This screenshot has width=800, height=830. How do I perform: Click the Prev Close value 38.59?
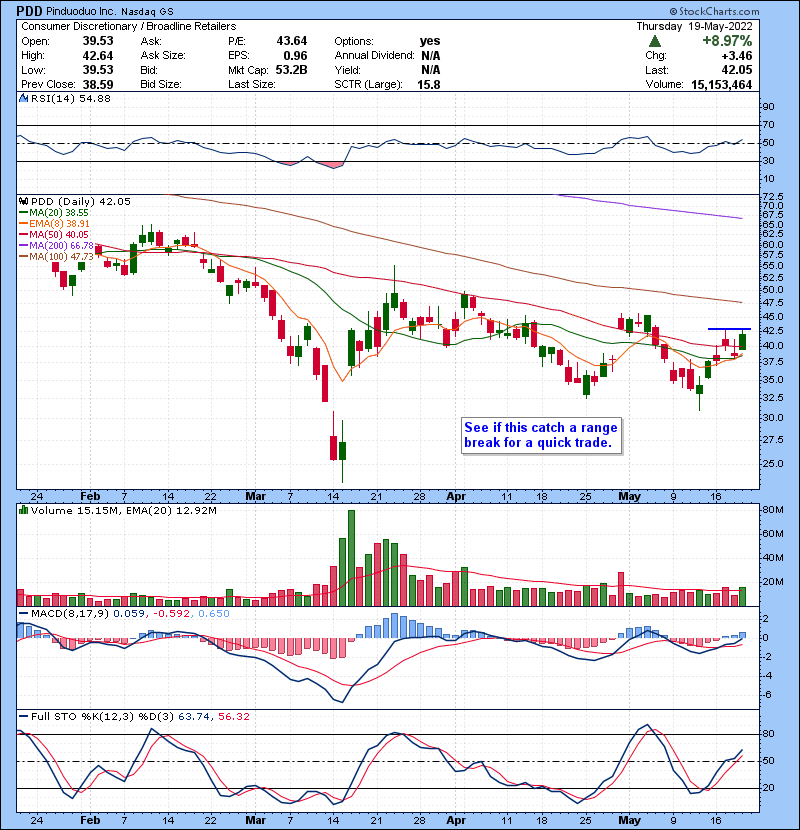click(98, 84)
